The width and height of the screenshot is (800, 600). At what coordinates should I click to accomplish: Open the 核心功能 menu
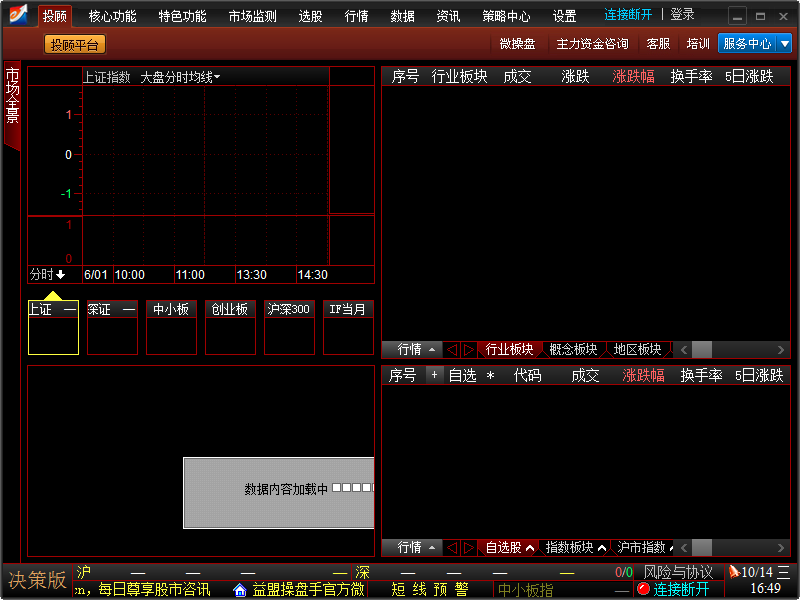click(x=112, y=16)
